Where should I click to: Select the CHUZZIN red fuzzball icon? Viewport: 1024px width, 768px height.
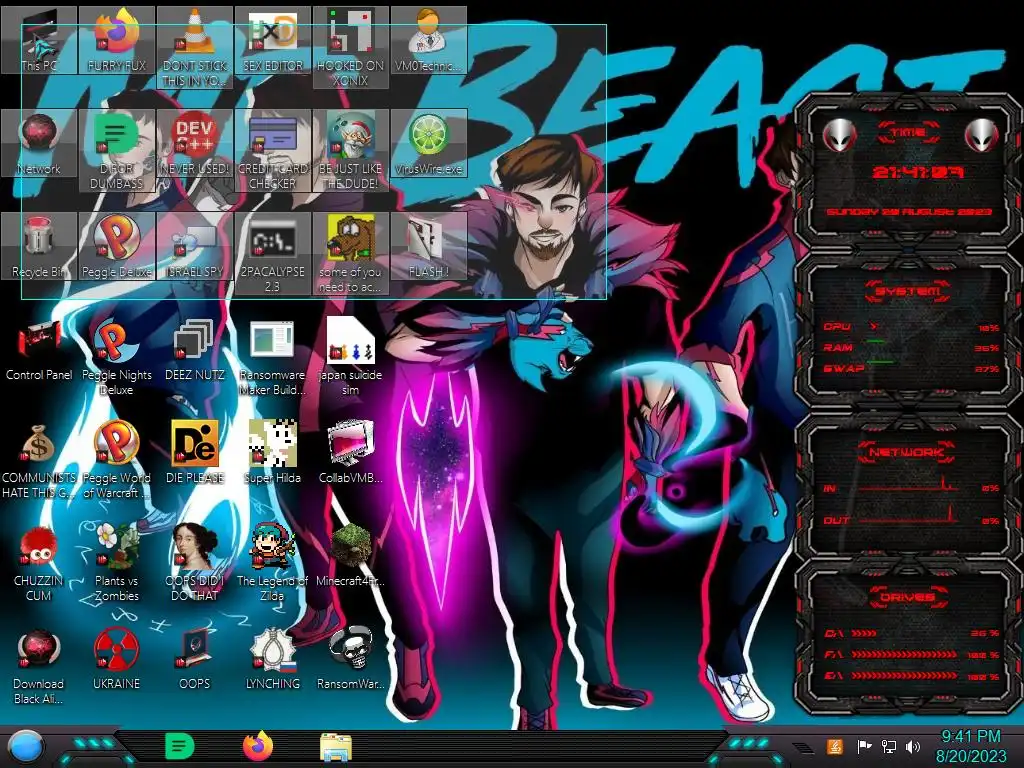[39, 562]
